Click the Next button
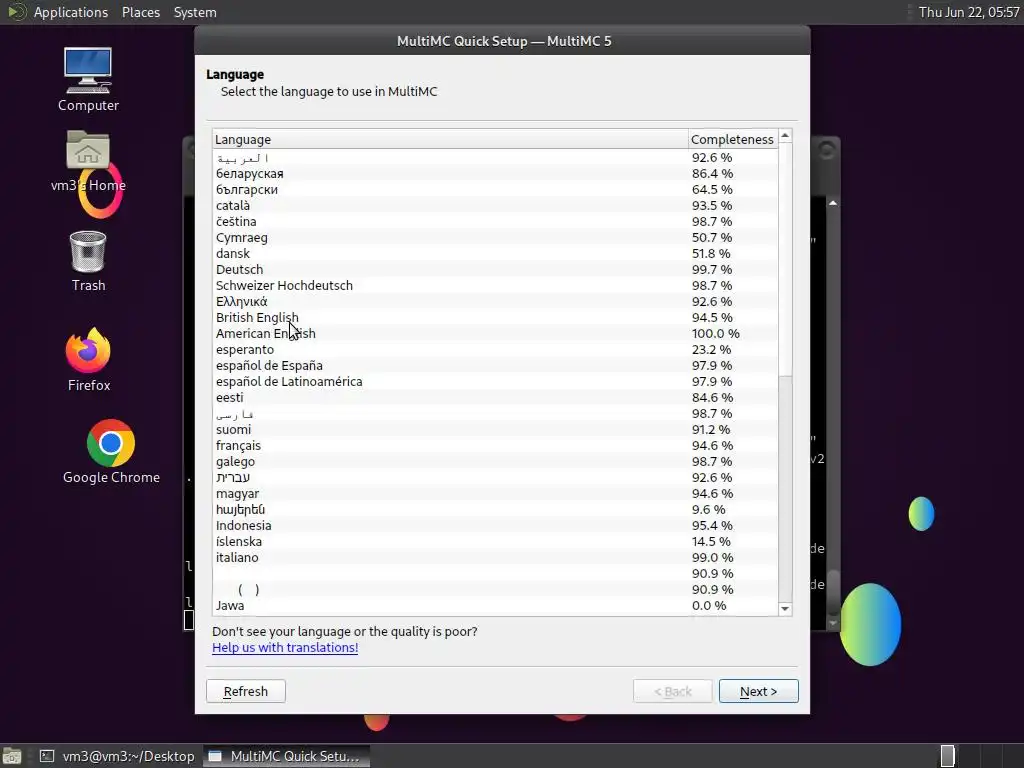This screenshot has width=1024, height=768. 758,691
